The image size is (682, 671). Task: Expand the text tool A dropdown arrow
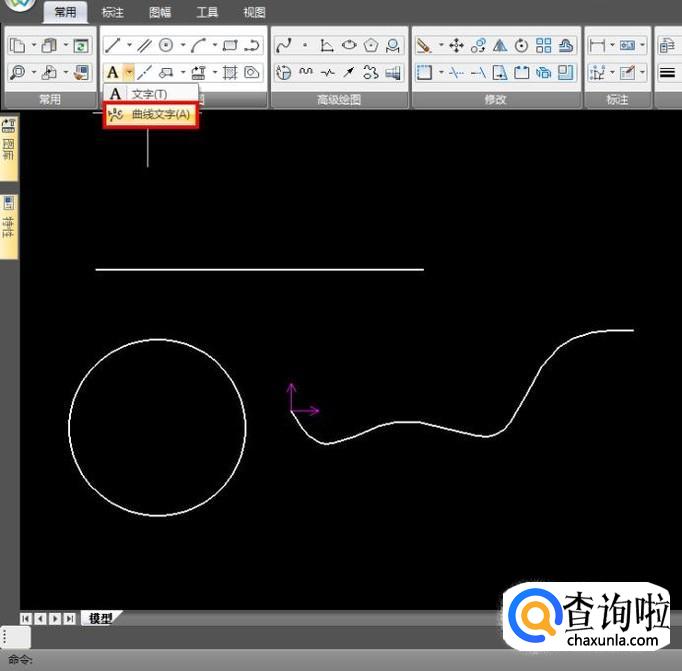[x=129, y=73]
